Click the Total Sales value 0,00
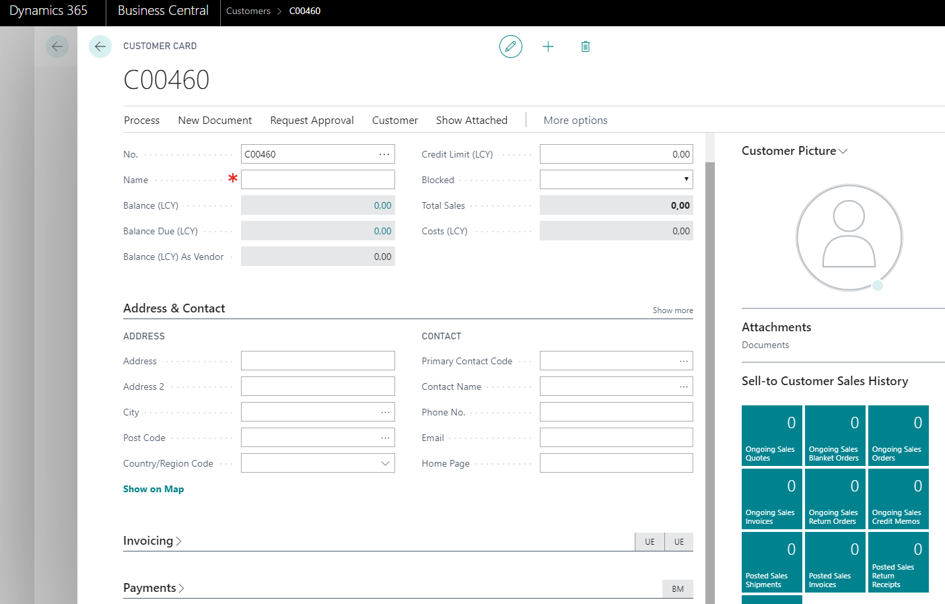The height and width of the screenshot is (604, 945). click(680, 206)
